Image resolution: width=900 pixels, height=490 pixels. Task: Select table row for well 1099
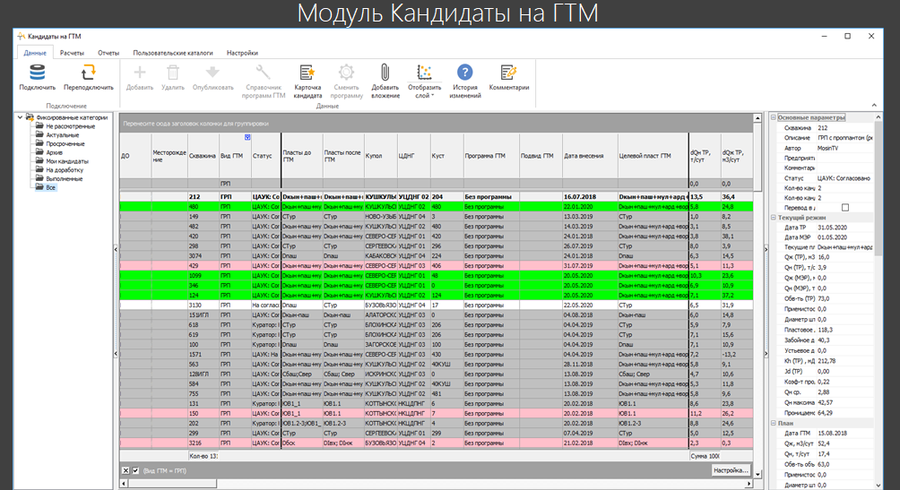click(436, 275)
